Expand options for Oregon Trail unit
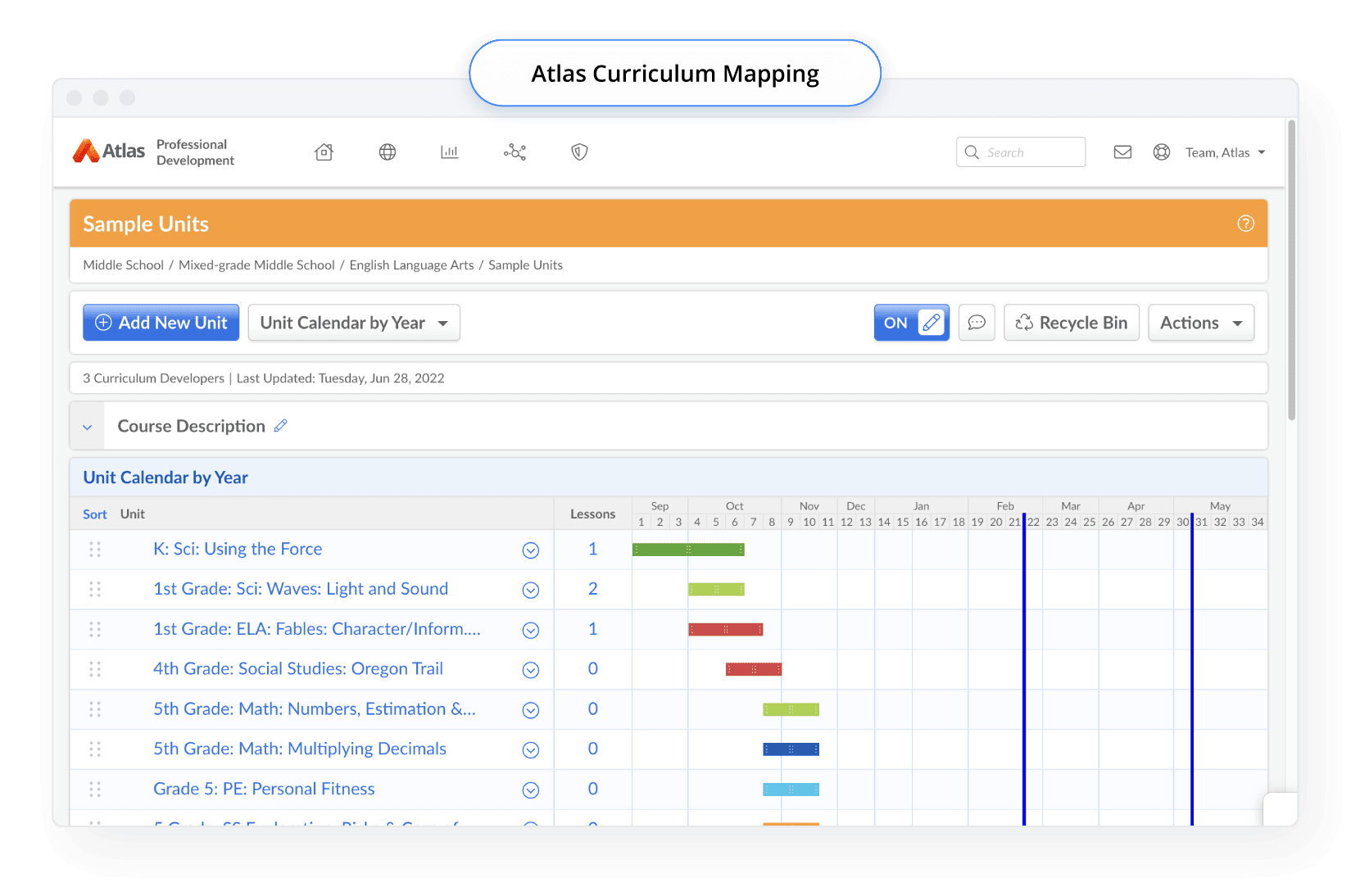 tap(531, 670)
